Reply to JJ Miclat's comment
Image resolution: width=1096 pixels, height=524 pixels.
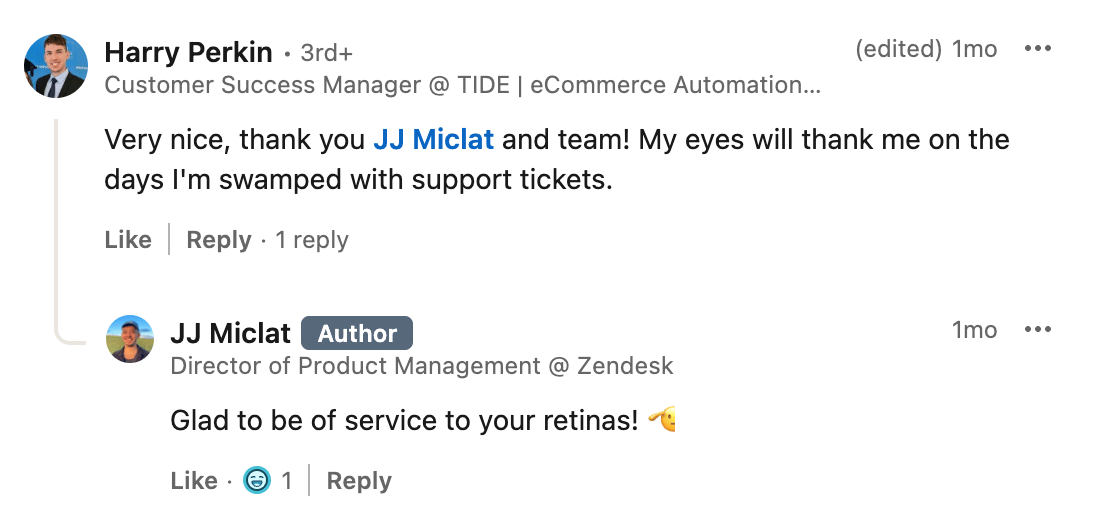tap(359, 481)
